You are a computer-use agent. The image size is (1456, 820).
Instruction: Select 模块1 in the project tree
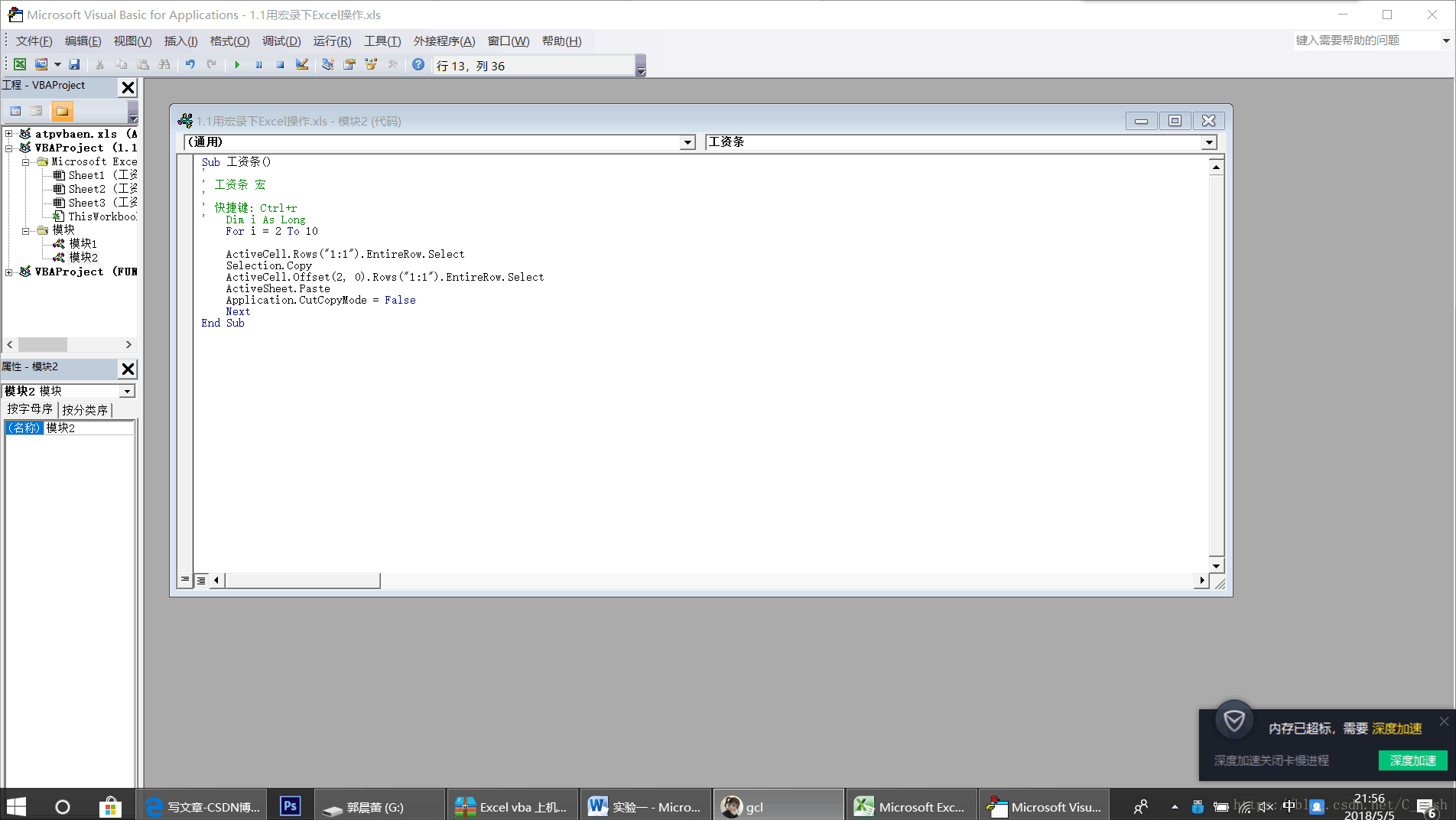(x=75, y=243)
